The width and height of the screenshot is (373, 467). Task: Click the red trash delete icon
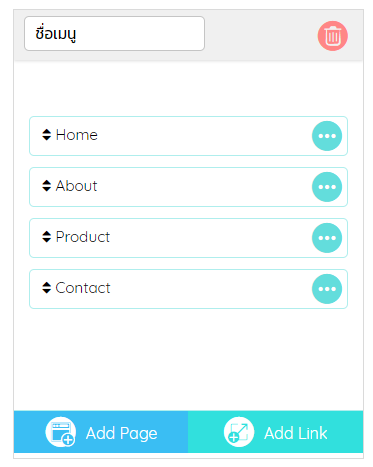point(332,36)
